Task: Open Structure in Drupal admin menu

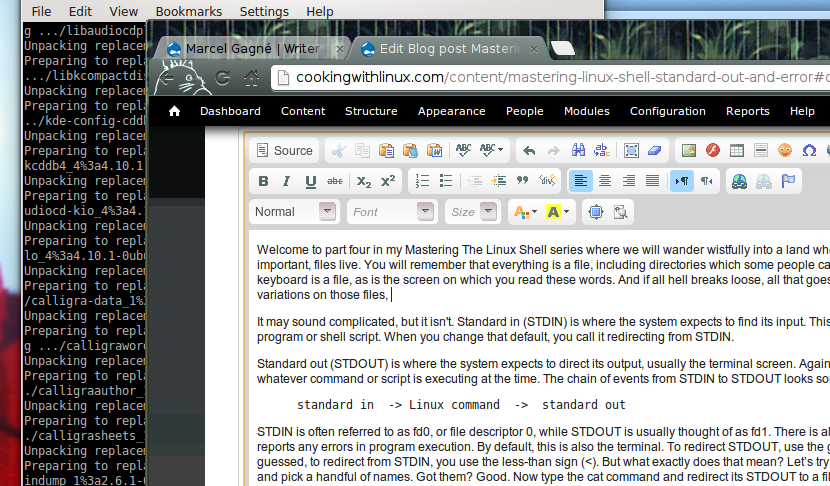Action: click(x=371, y=111)
